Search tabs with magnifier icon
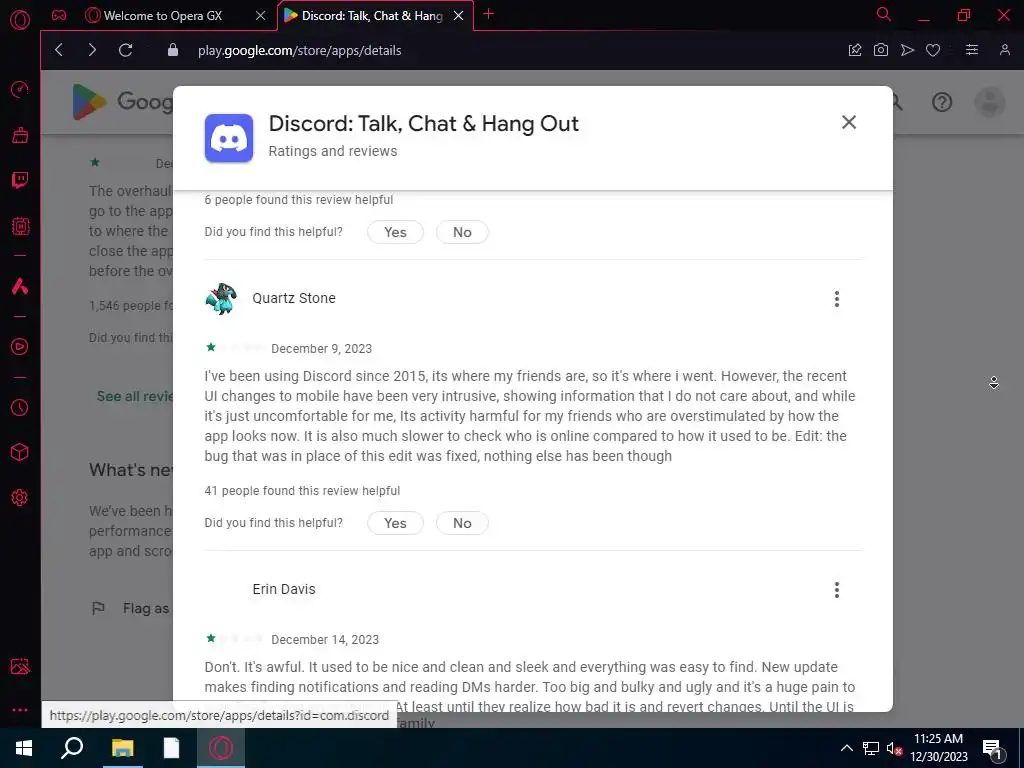 point(884,14)
